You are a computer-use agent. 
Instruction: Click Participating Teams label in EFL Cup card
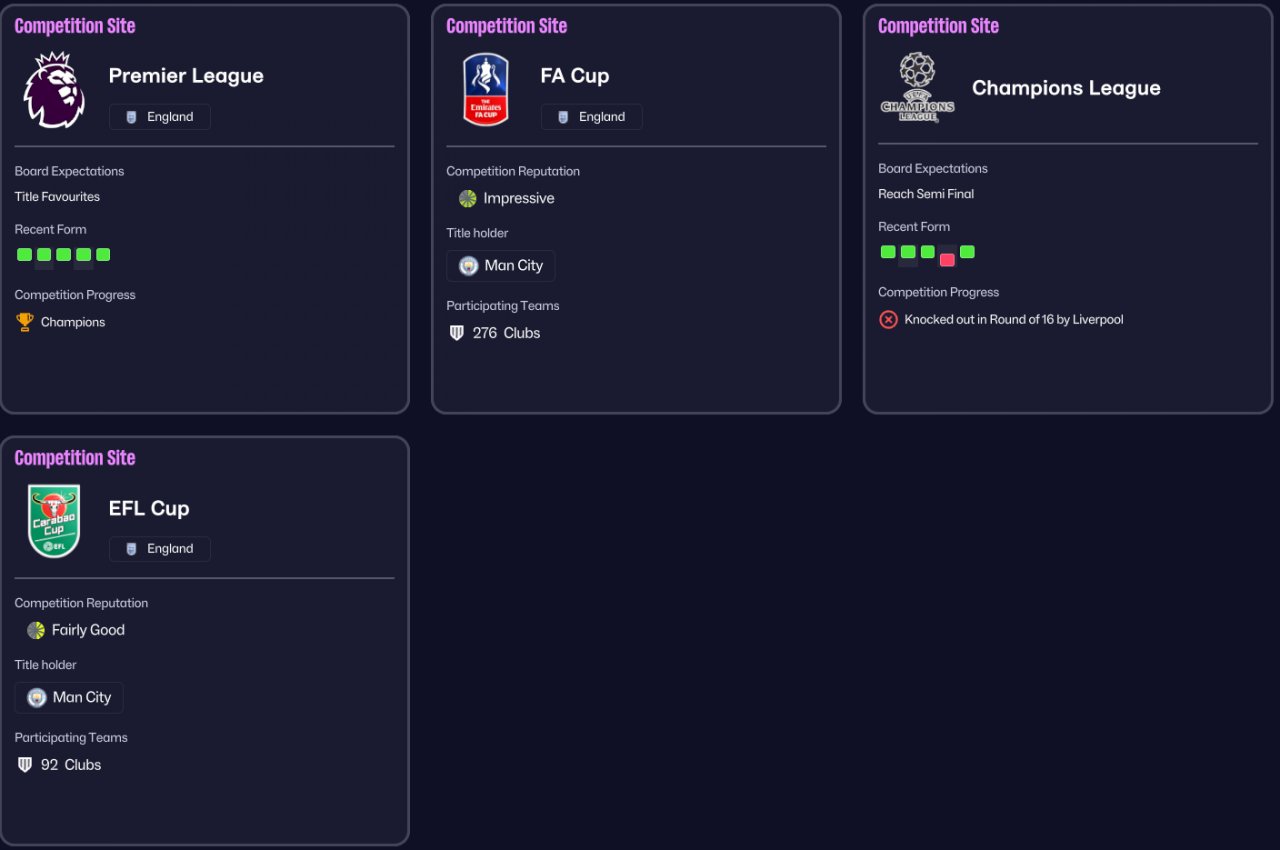pos(71,738)
